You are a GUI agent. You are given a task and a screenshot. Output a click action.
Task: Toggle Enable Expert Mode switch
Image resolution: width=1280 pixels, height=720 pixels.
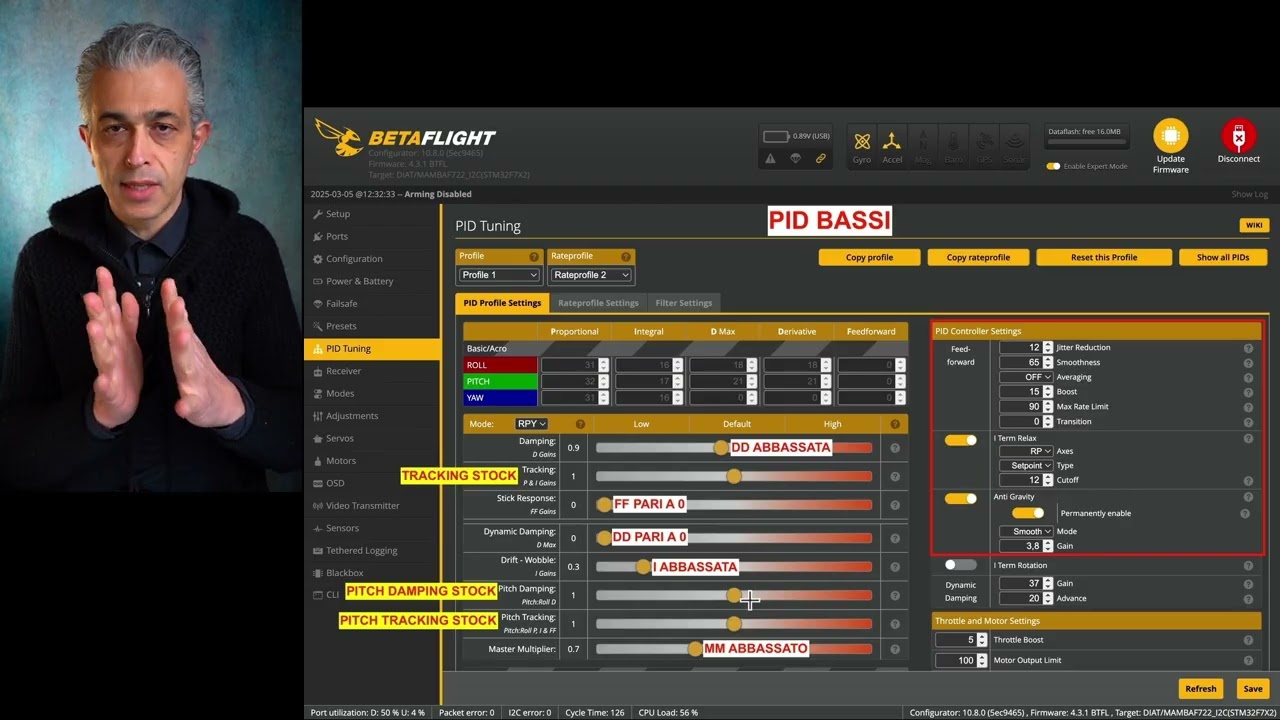pos(1053,166)
